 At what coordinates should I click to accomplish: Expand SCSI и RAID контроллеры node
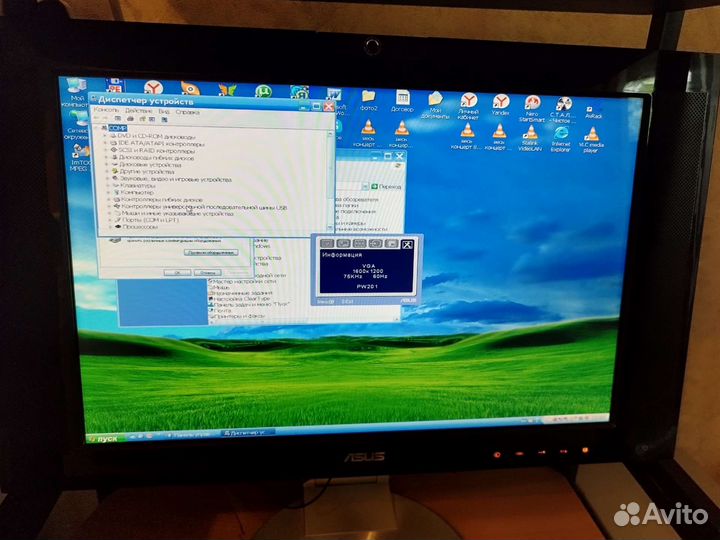107,150
